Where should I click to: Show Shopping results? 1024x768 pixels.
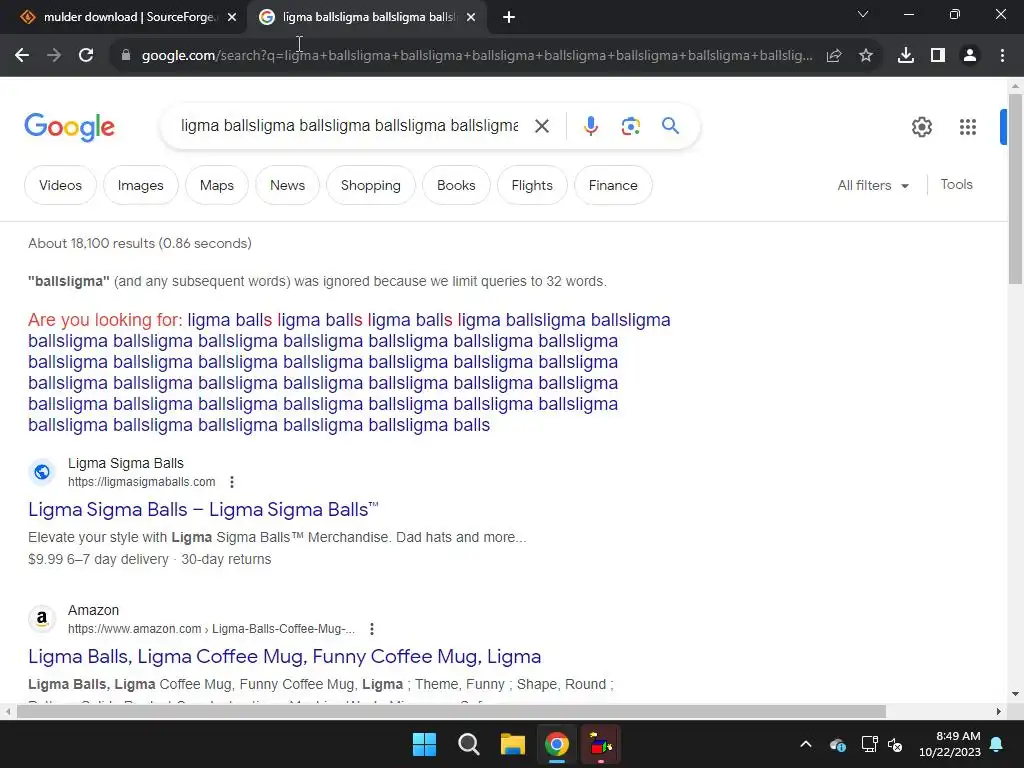point(370,185)
